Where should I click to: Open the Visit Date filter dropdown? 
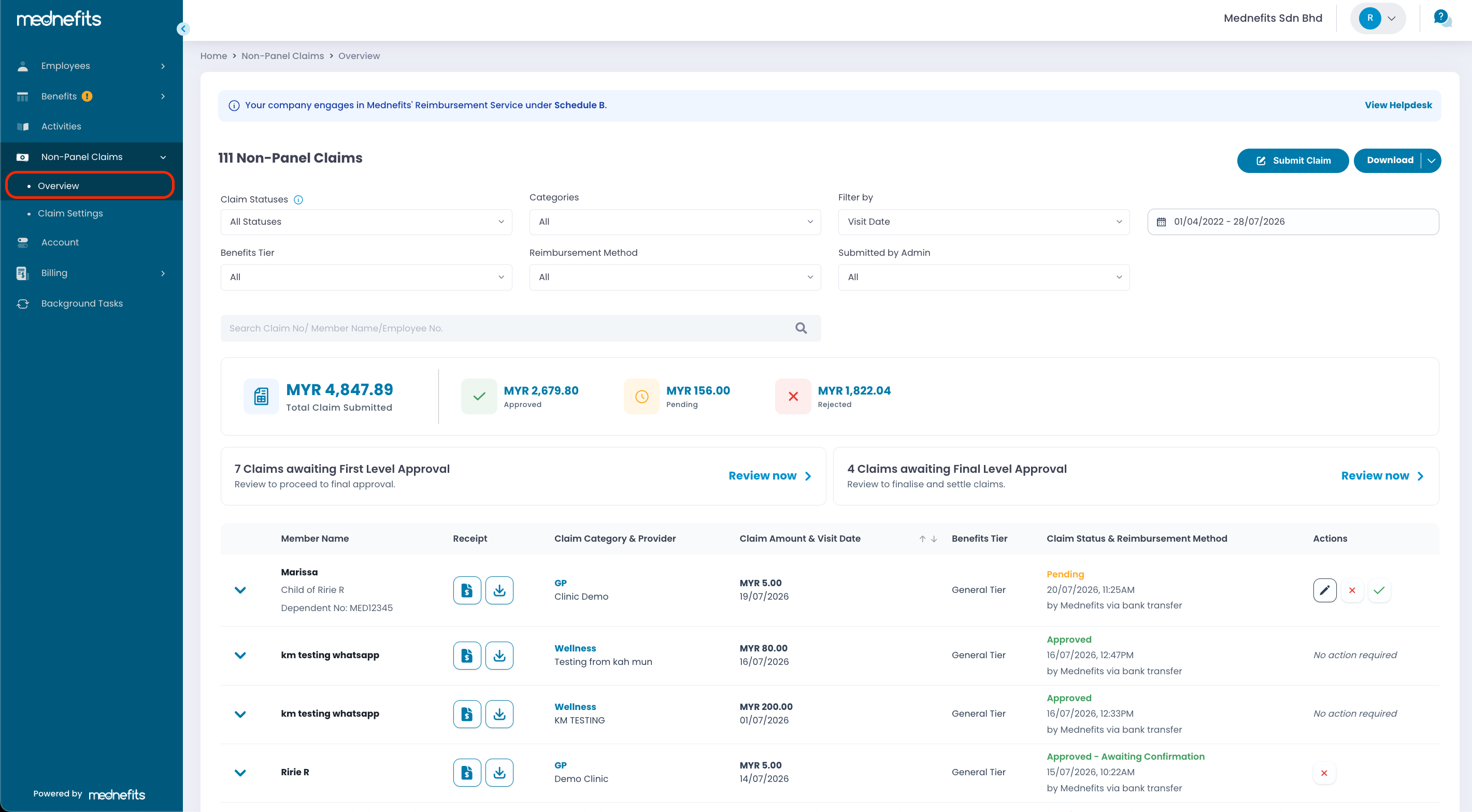point(983,222)
